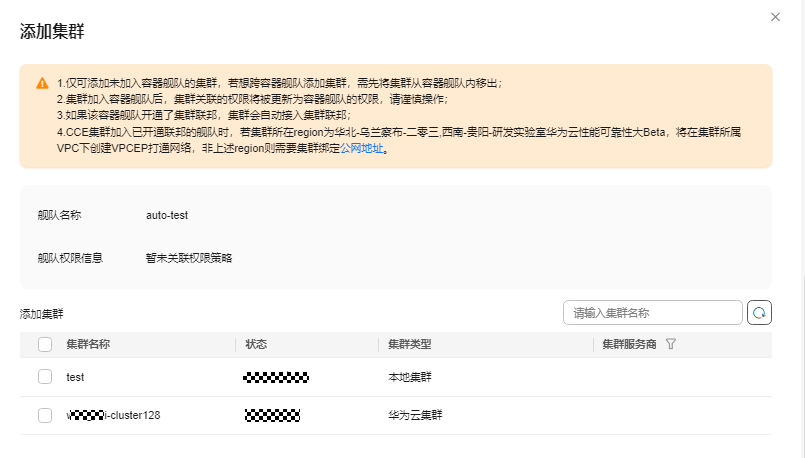Open the 集群服务商 filter icon

tap(670, 344)
